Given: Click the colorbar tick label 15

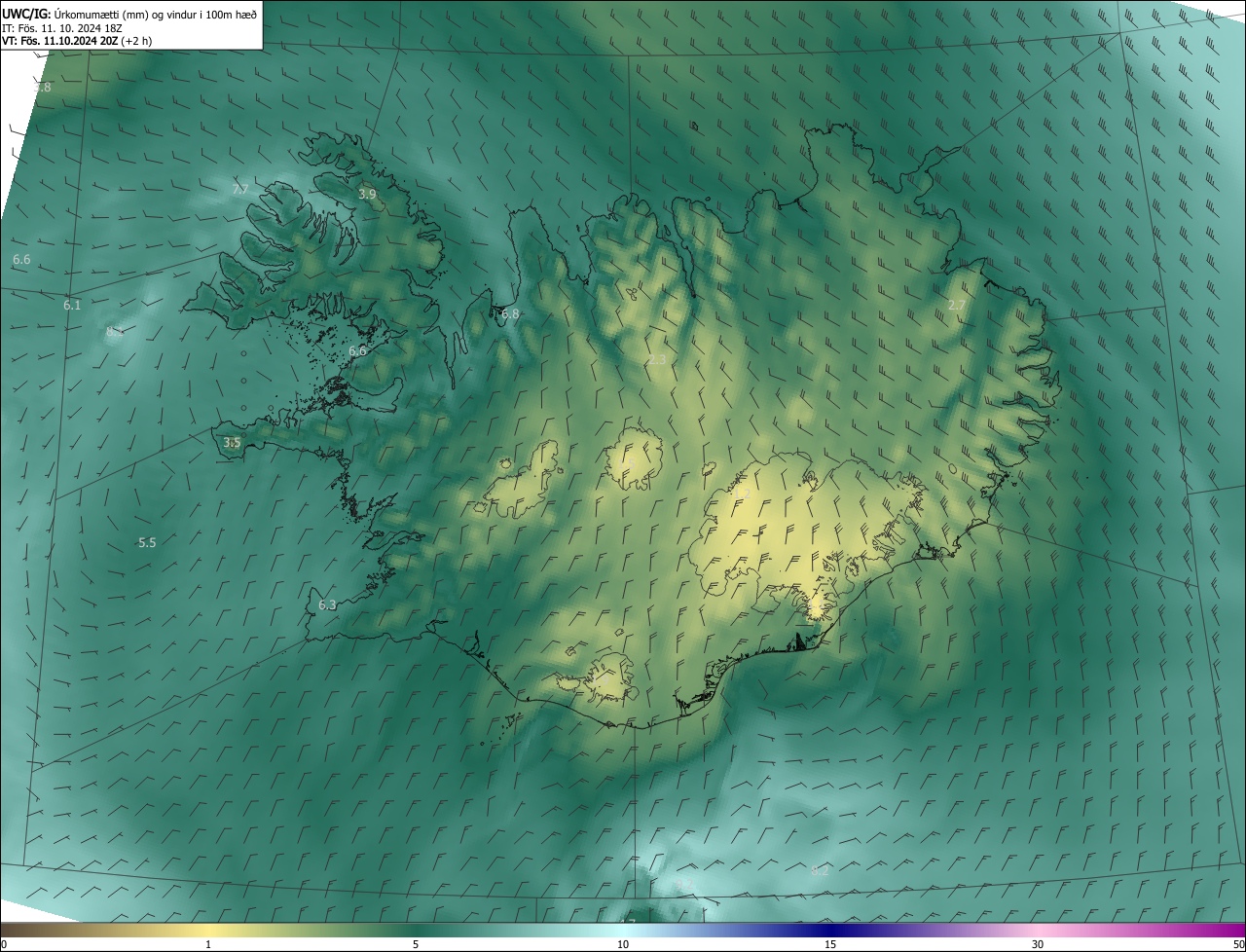Looking at the screenshot, I should [x=830, y=944].
